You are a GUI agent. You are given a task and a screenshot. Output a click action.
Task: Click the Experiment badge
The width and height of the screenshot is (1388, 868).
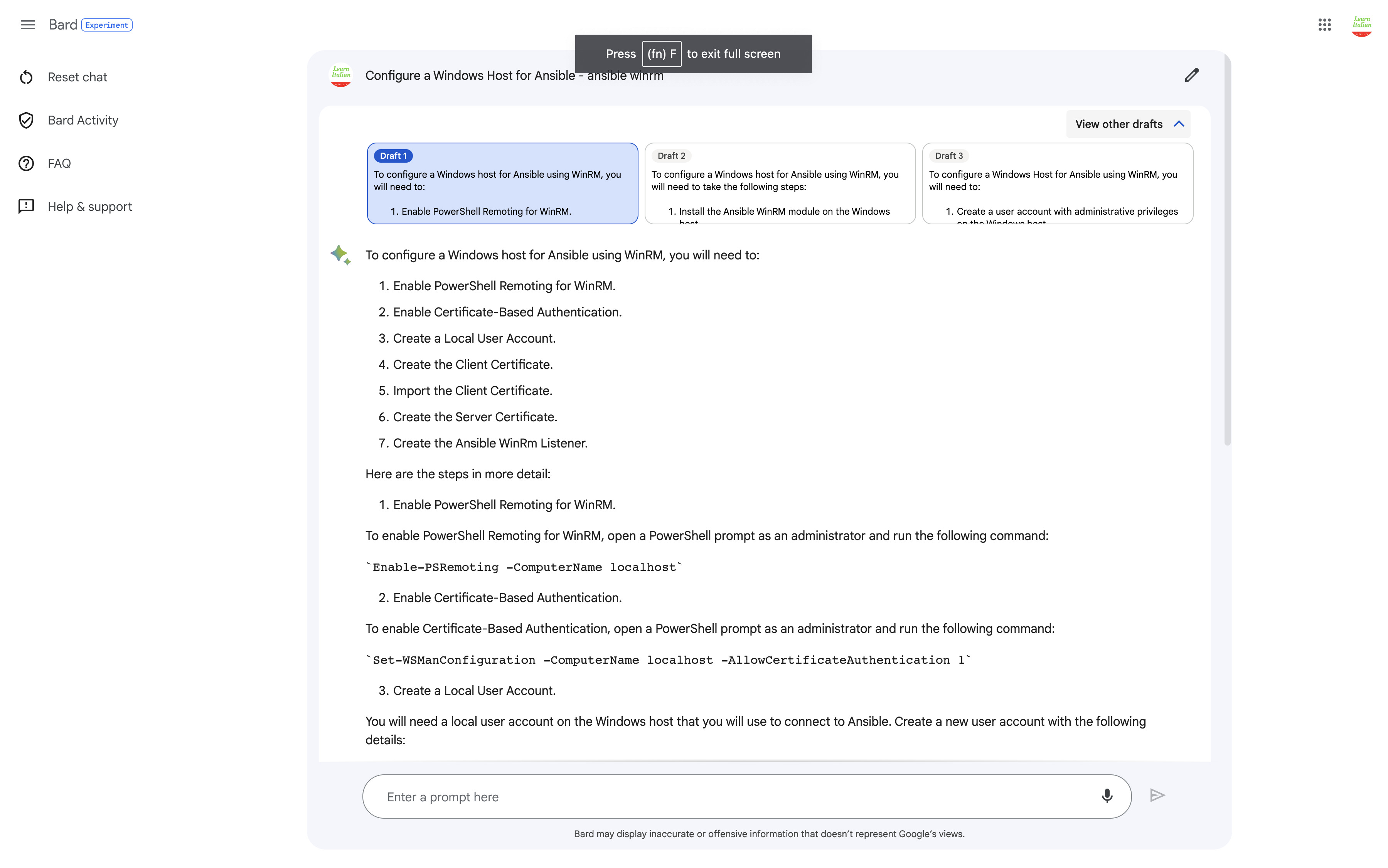107,25
